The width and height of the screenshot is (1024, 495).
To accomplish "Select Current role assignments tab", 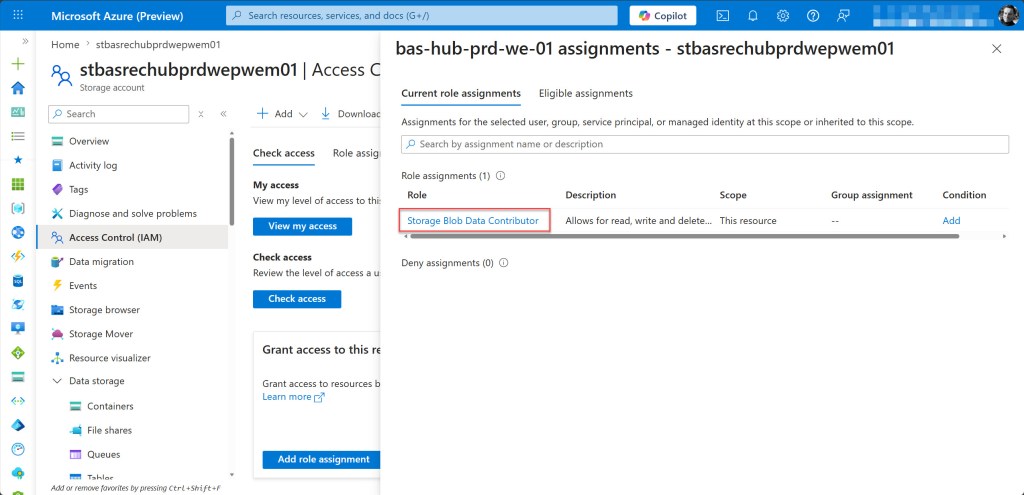I will pos(460,93).
